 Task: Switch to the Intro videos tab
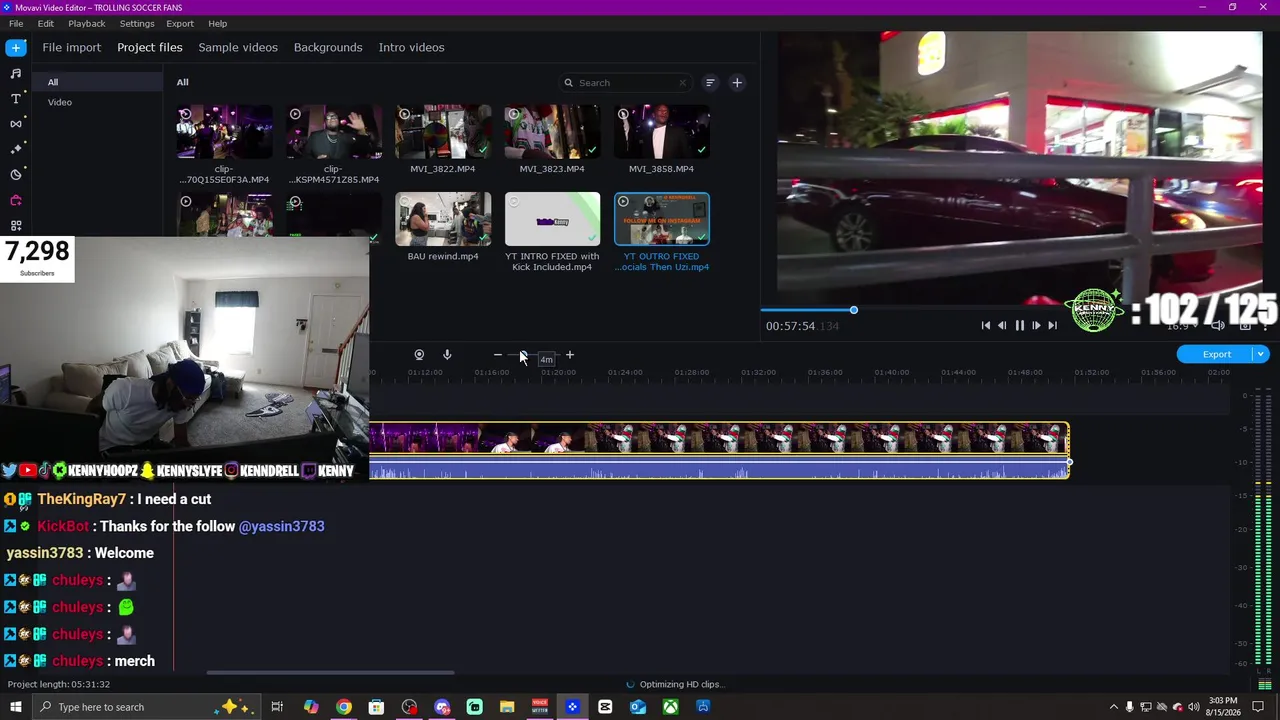(411, 47)
